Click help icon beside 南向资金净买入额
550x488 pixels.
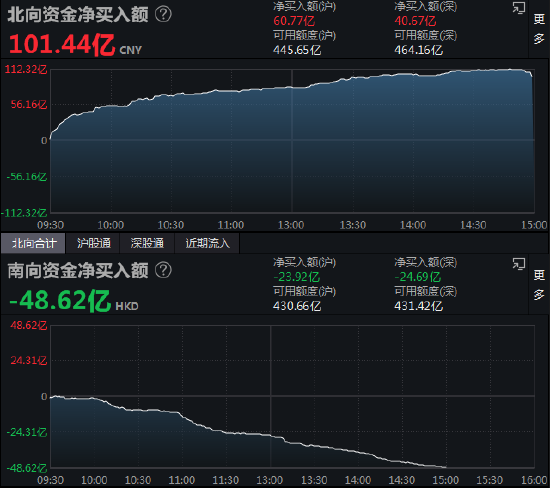pyautogui.click(x=163, y=270)
